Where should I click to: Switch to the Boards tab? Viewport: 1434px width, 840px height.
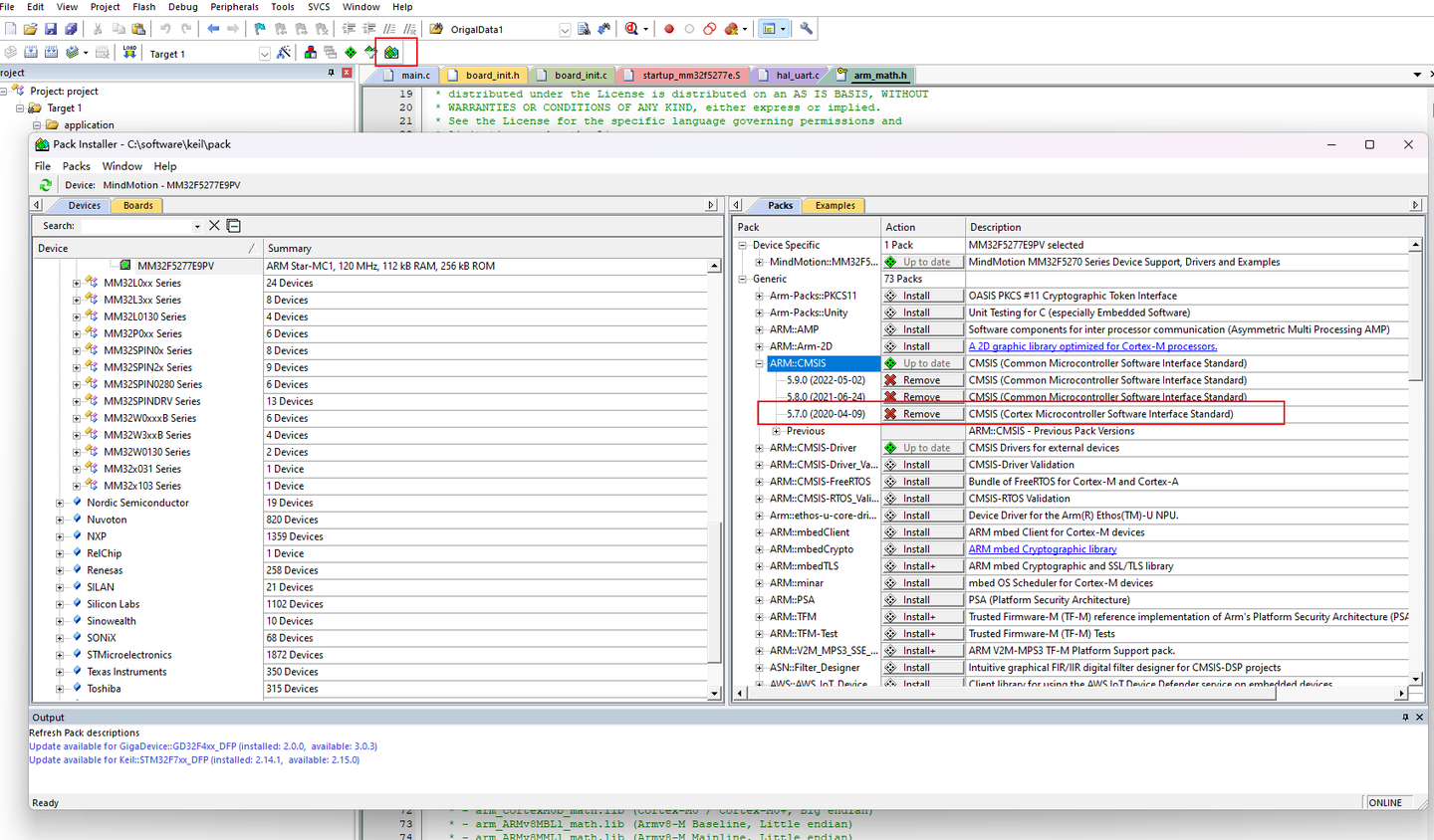[138, 206]
